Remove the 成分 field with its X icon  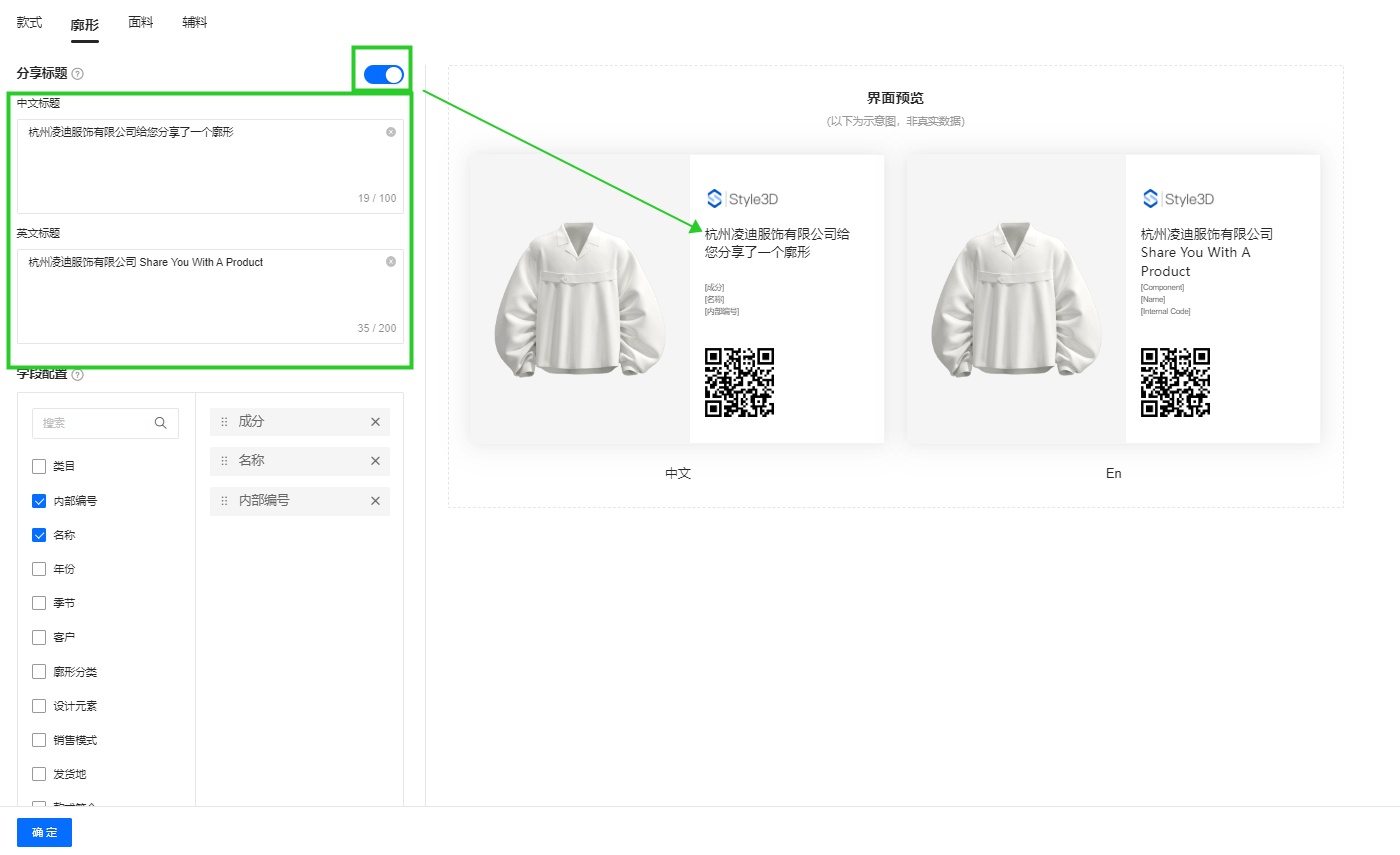[375, 422]
